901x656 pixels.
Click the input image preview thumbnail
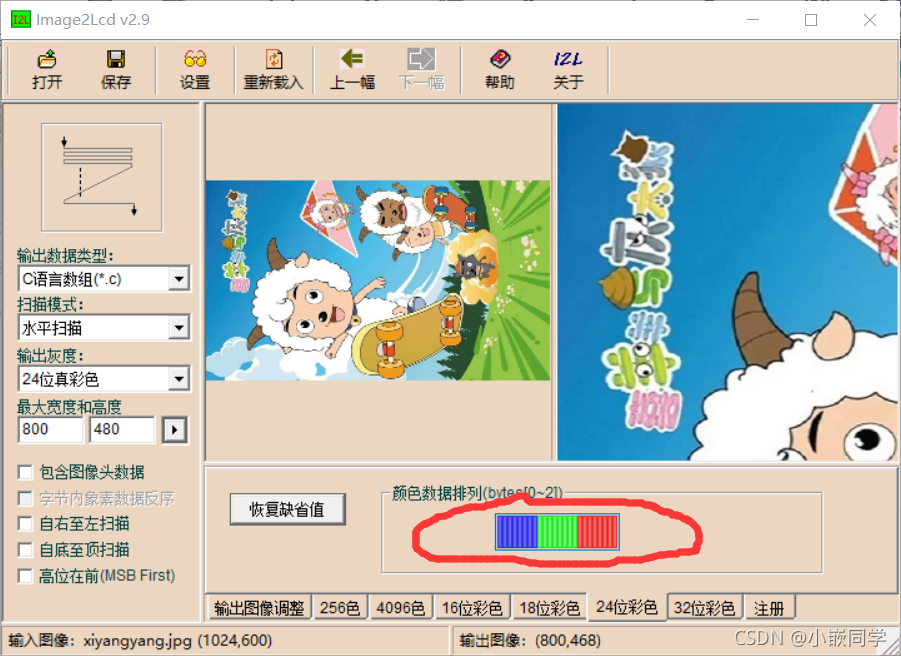click(x=378, y=280)
